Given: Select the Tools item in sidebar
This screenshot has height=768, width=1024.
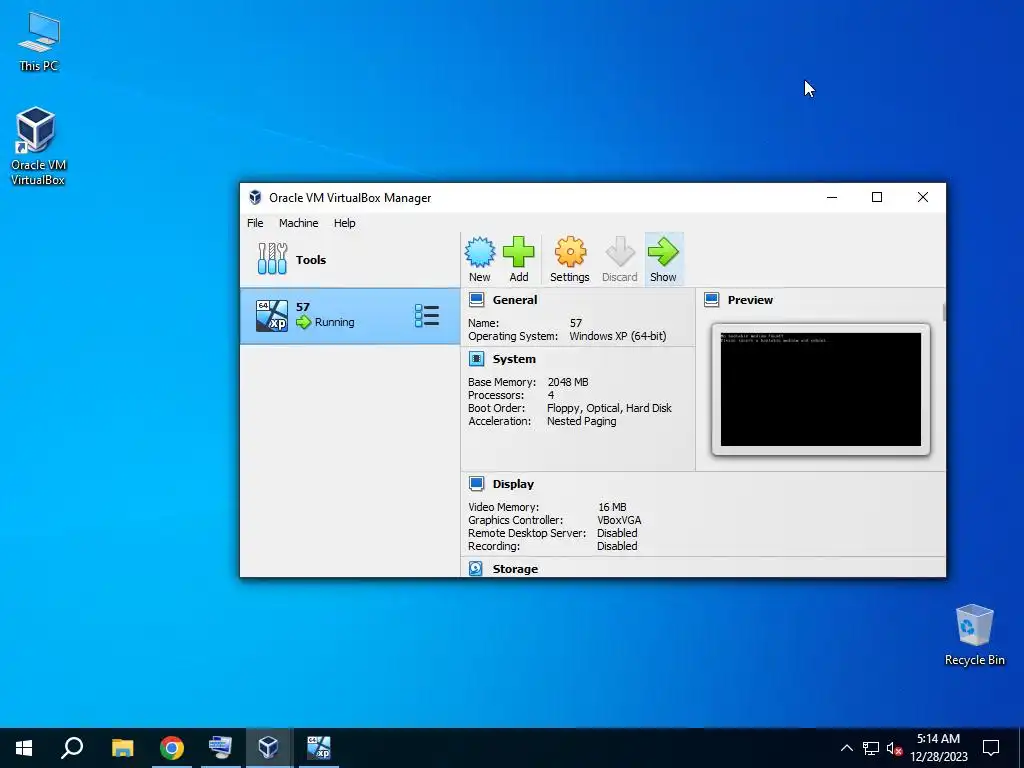Looking at the screenshot, I should pyautogui.click(x=350, y=260).
